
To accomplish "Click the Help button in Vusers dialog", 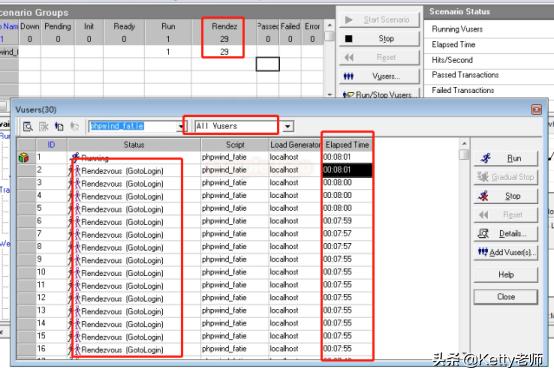I will tap(506, 274).
